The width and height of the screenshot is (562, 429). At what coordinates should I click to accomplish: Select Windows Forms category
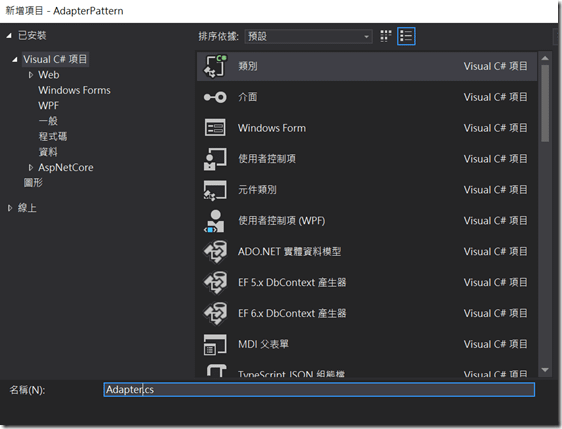(74, 90)
